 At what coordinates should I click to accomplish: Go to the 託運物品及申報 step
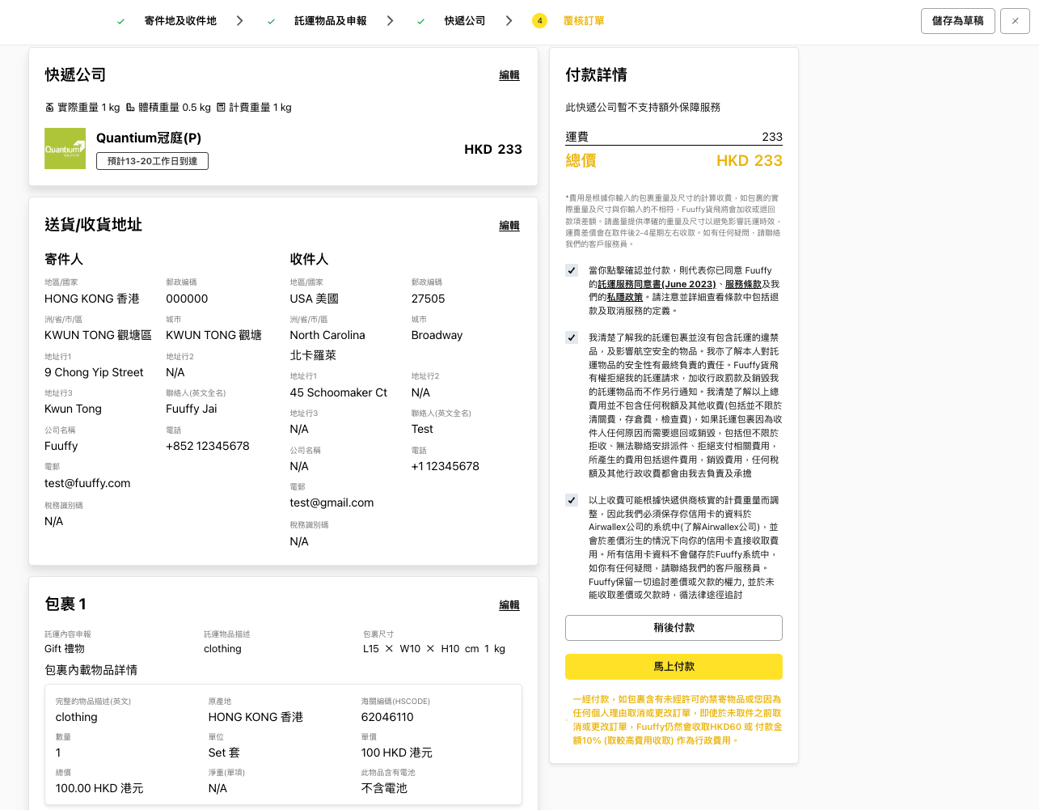[330, 21]
